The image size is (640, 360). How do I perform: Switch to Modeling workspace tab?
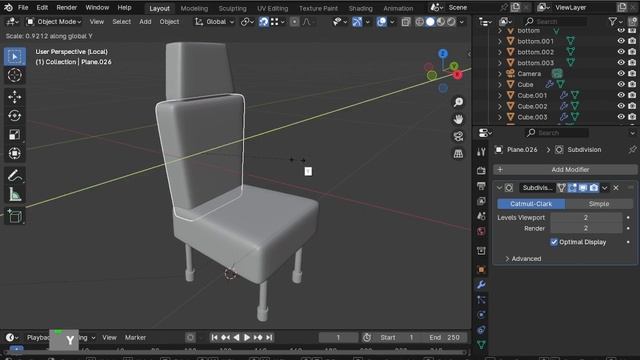tap(194, 8)
